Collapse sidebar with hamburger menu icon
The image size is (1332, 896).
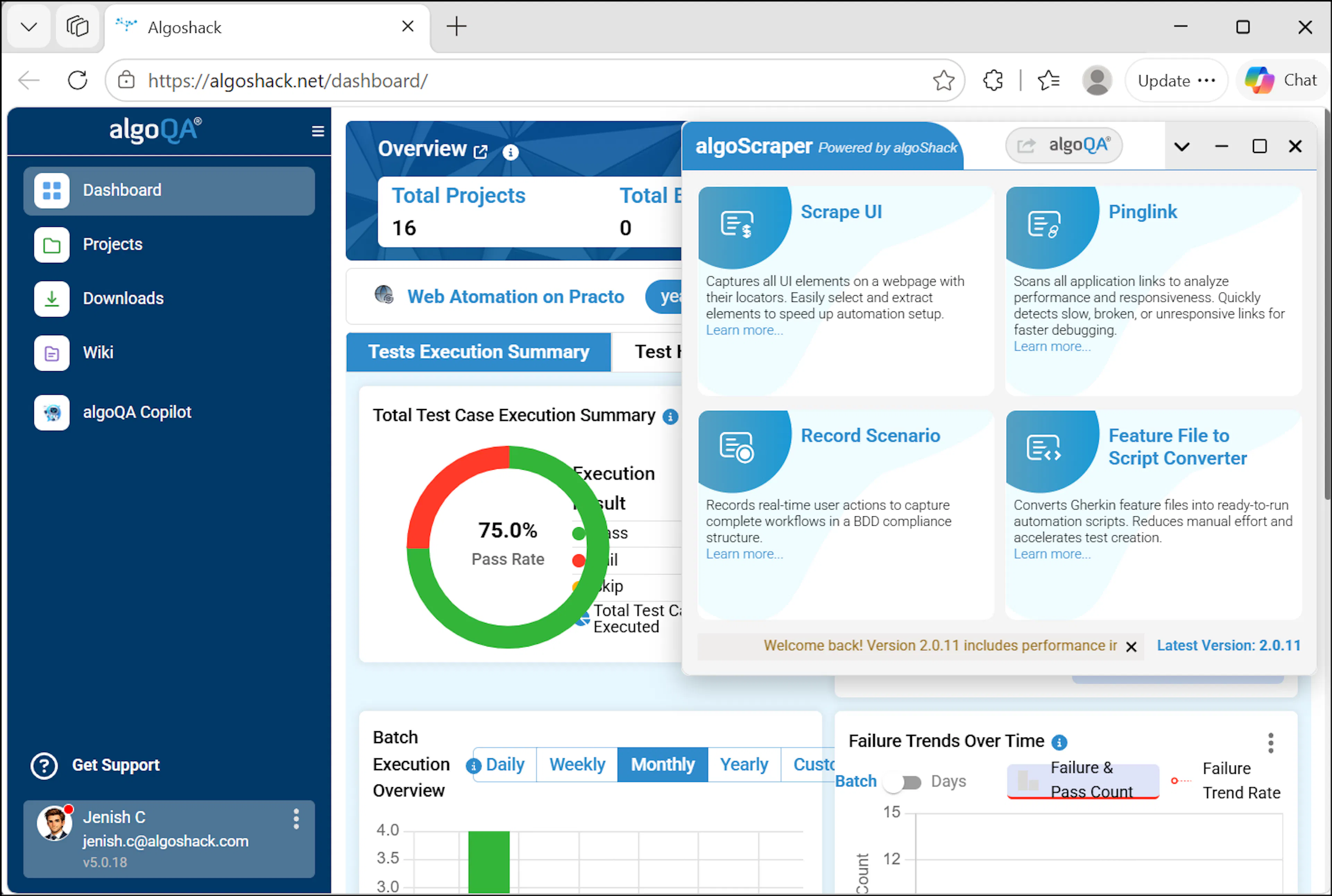[318, 131]
